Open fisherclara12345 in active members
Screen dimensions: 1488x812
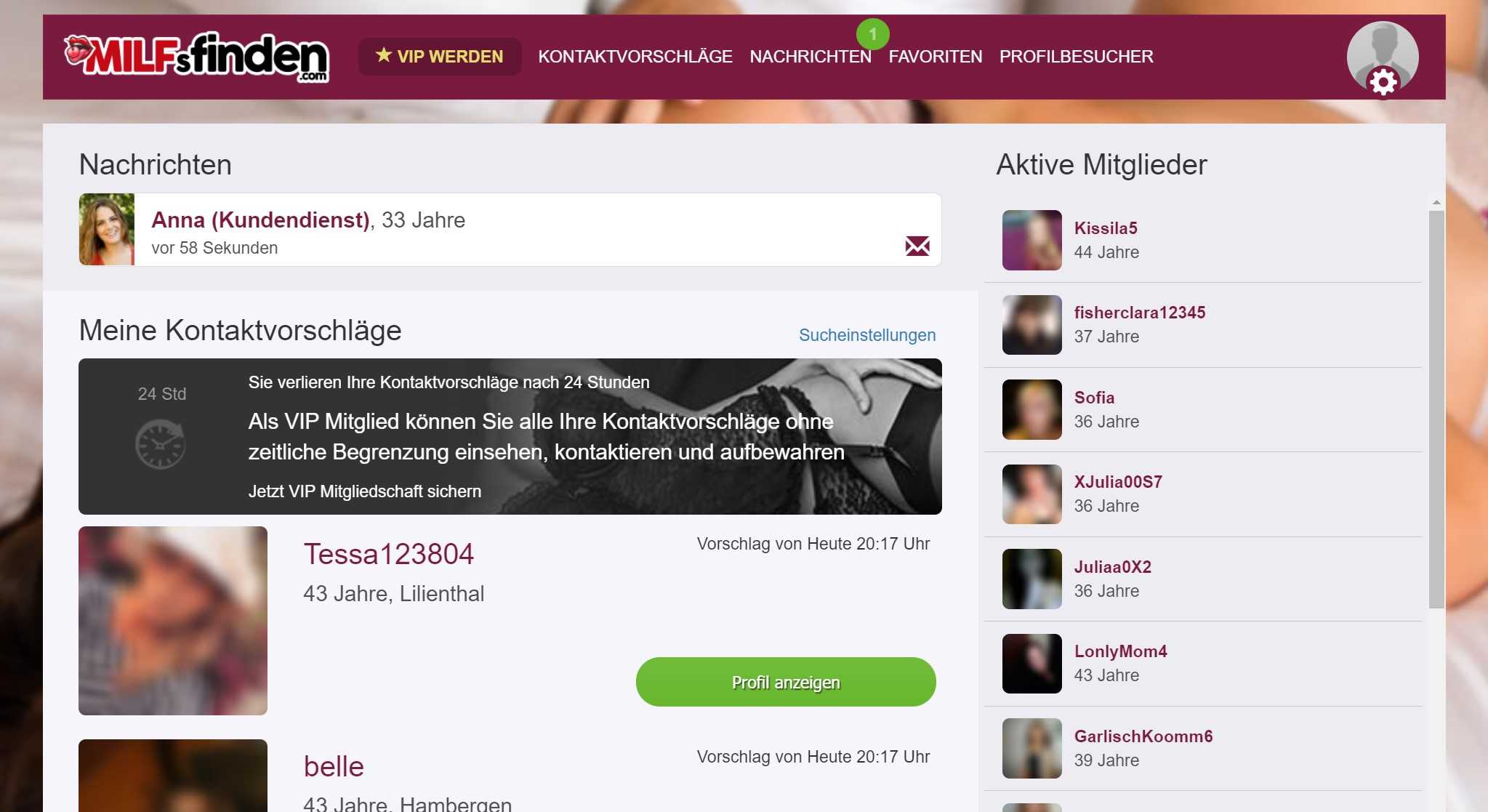tap(1140, 313)
